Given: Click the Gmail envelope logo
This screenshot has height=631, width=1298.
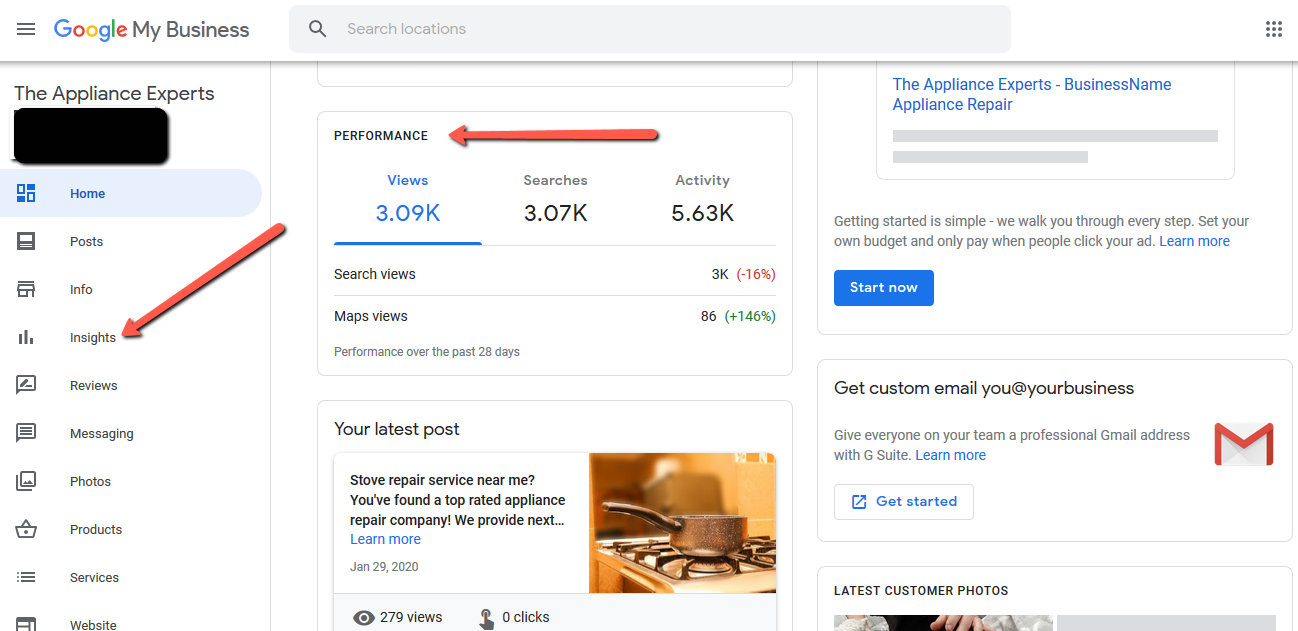Looking at the screenshot, I should [1243, 444].
